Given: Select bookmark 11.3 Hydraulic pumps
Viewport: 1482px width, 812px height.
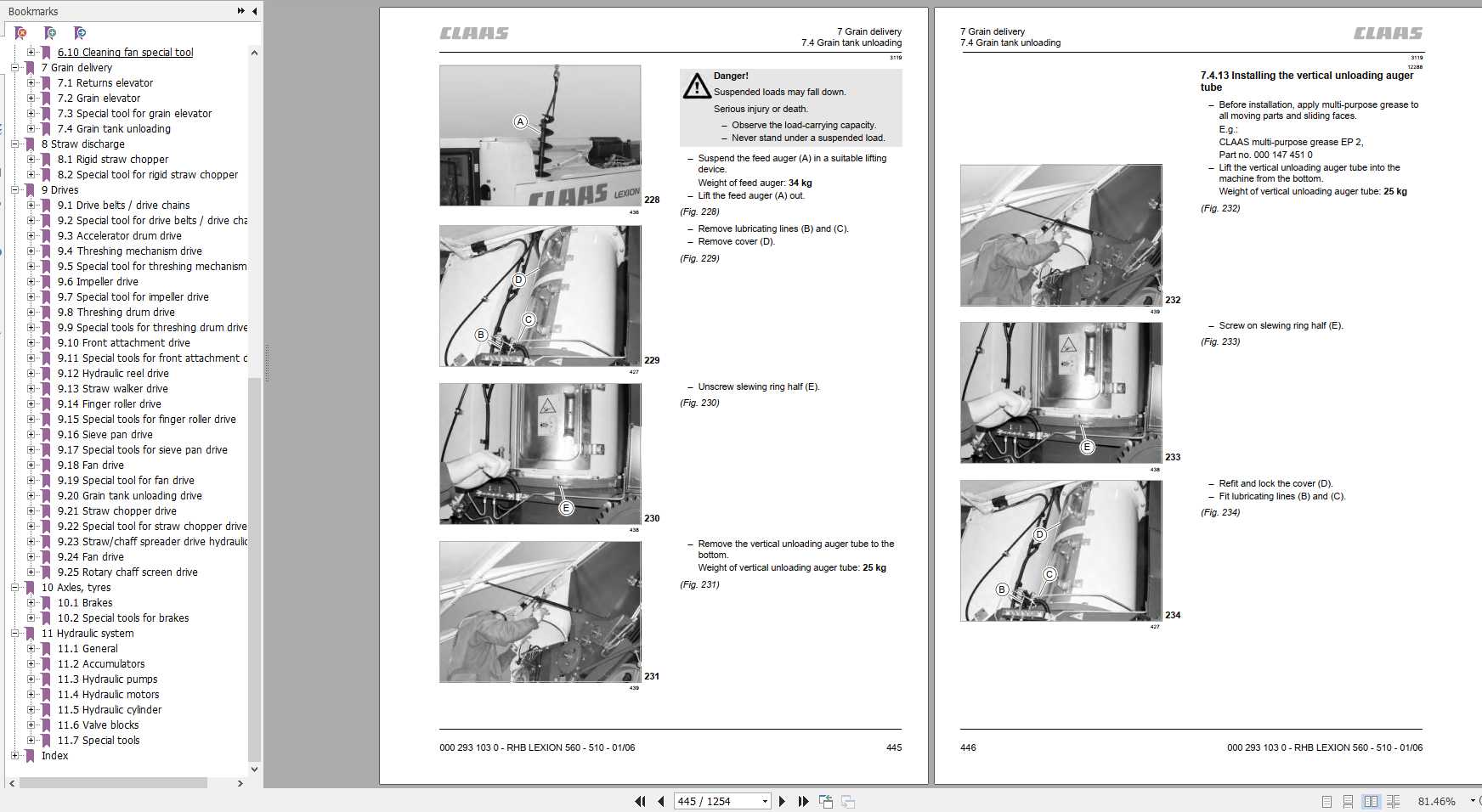Looking at the screenshot, I should coord(107,679).
